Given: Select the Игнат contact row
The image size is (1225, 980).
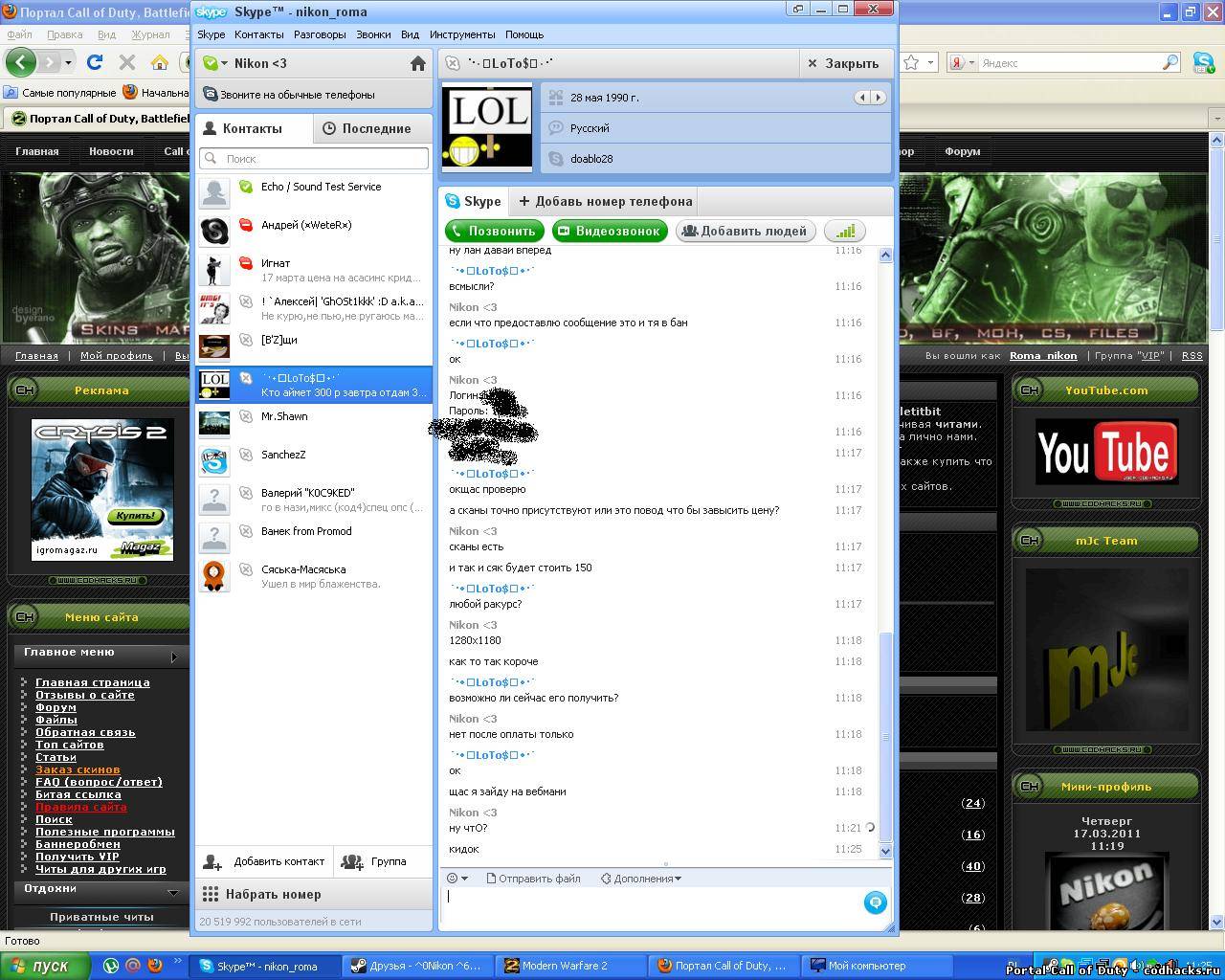Looking at the screenshot, I should pyautogui.click(x=314, y=270).
